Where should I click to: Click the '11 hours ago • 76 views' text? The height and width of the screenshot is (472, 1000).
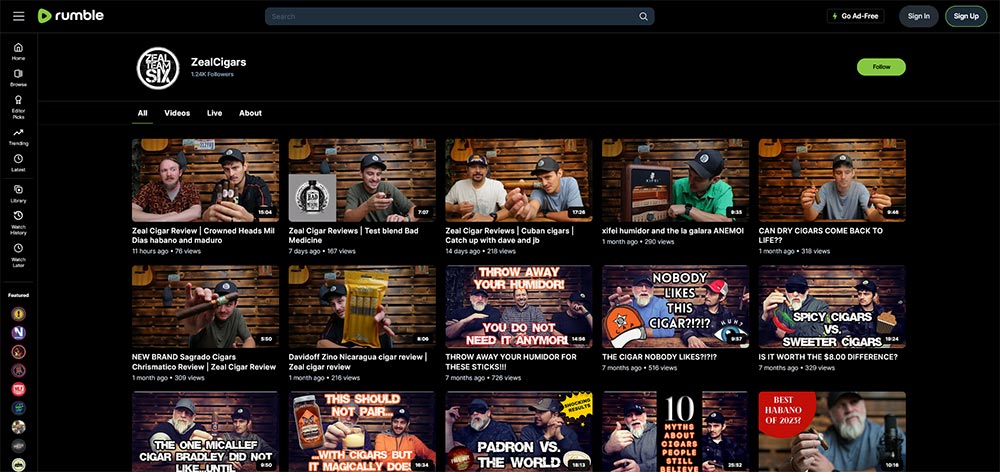[x=166, y=251]
